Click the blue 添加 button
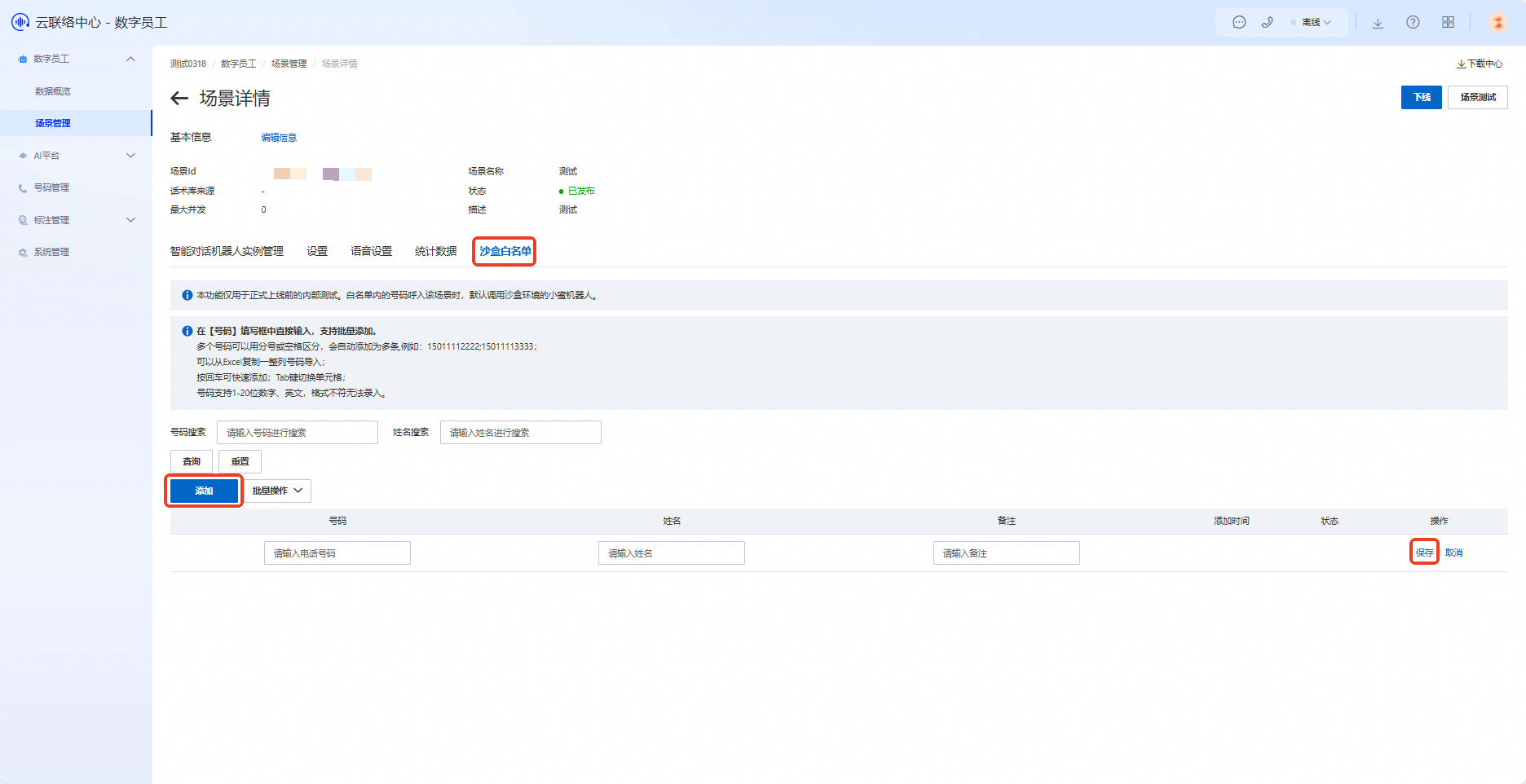 [204, 491]
